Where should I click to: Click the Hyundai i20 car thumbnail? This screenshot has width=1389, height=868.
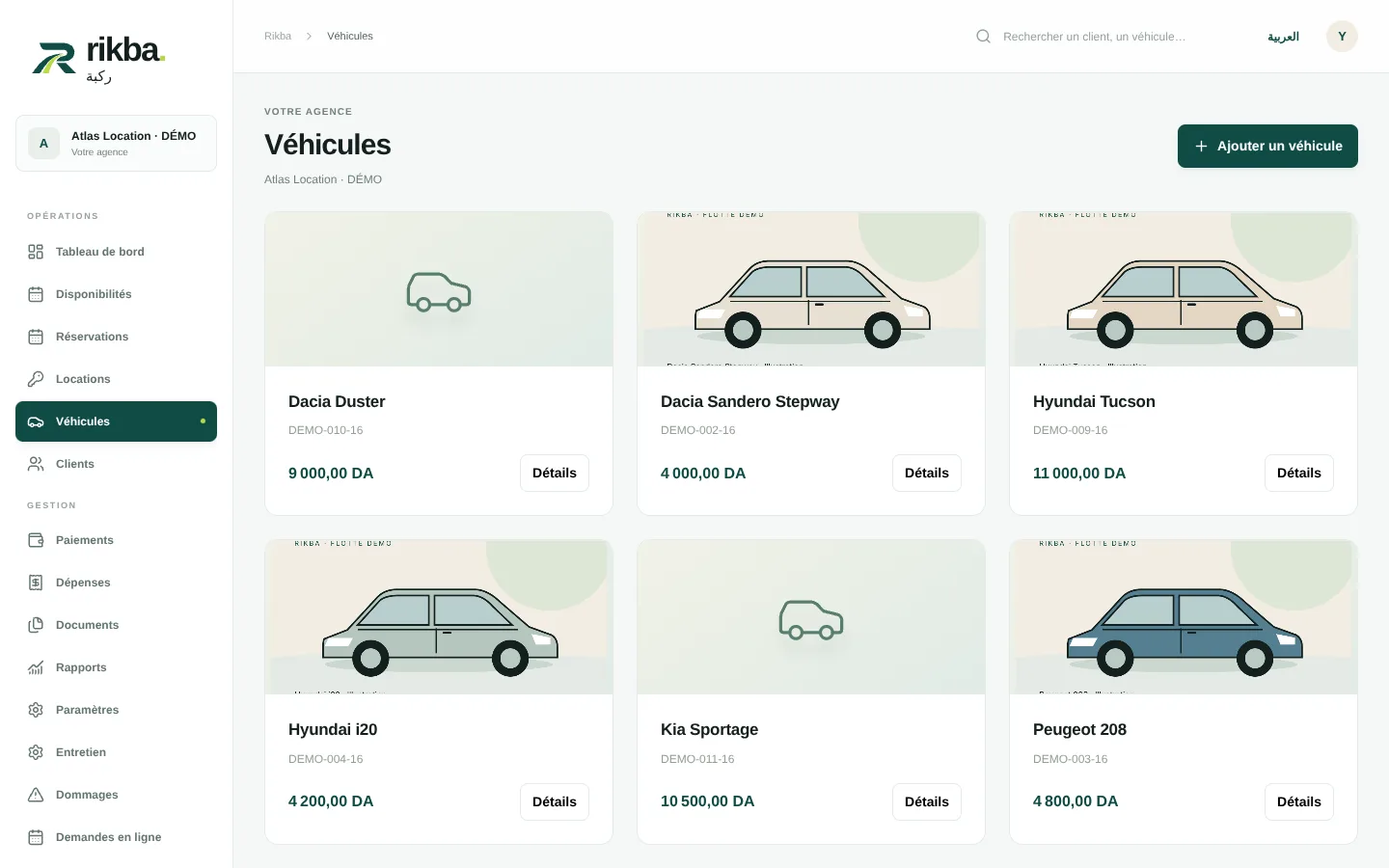439,617
